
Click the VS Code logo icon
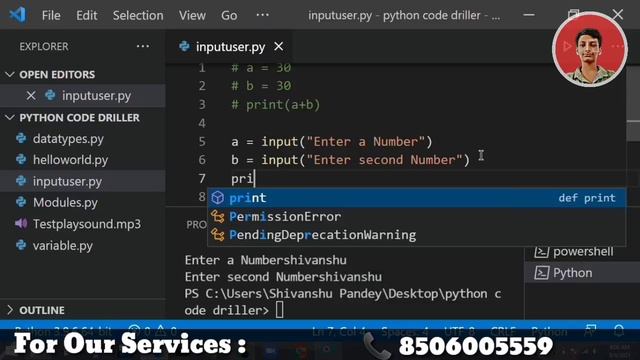coord(17,15)
